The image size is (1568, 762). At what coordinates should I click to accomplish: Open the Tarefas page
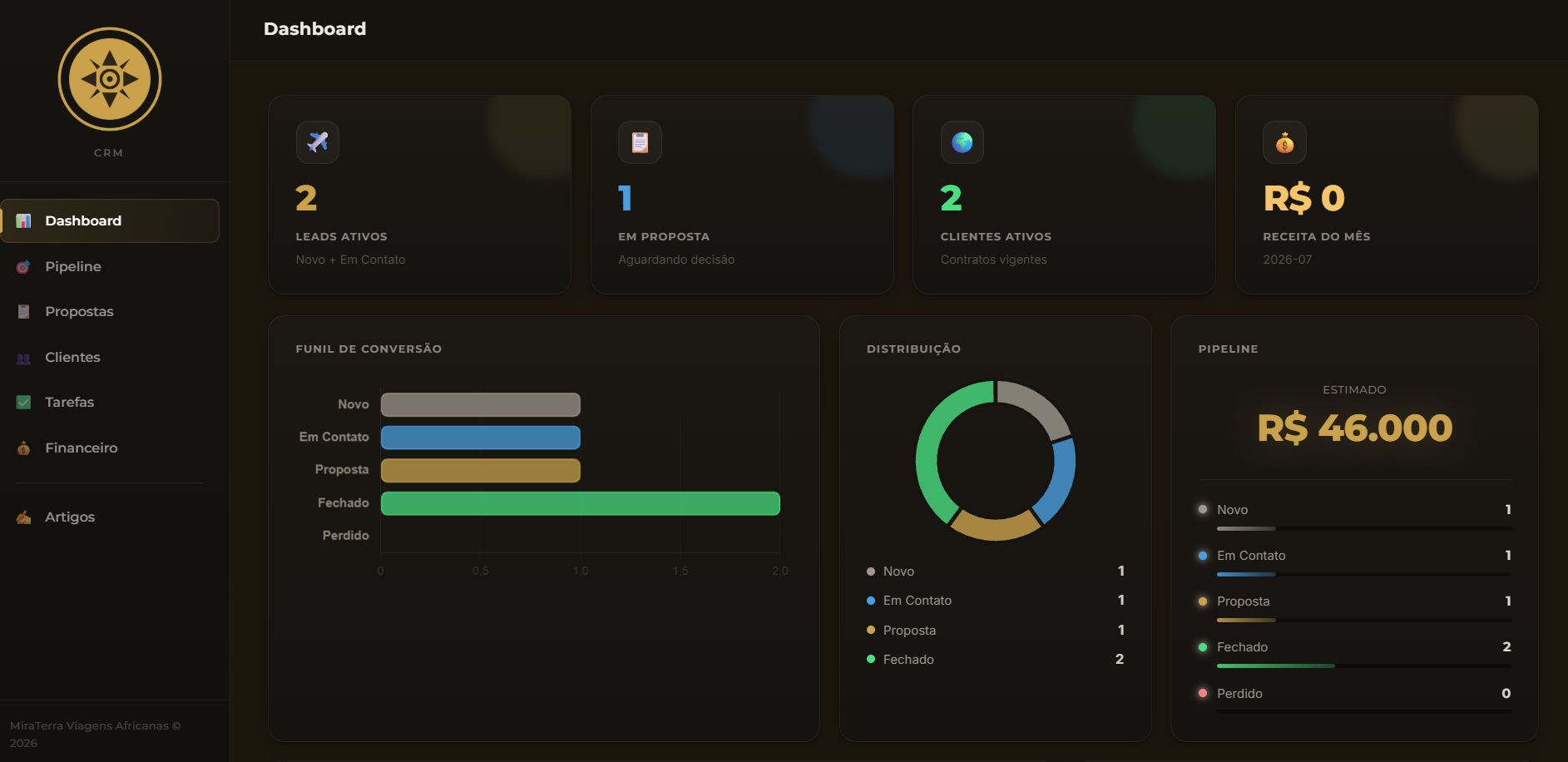pos(110,402)
